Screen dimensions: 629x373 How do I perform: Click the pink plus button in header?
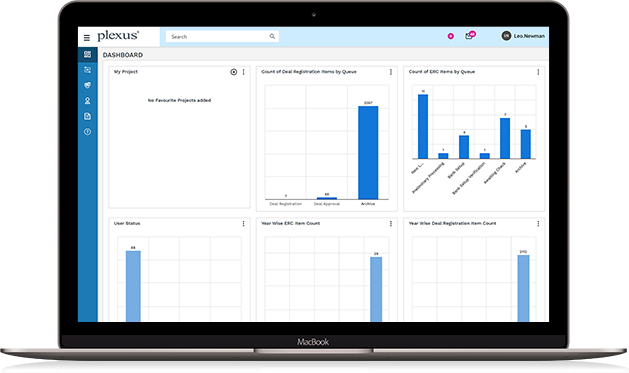(x=450, y=36)
